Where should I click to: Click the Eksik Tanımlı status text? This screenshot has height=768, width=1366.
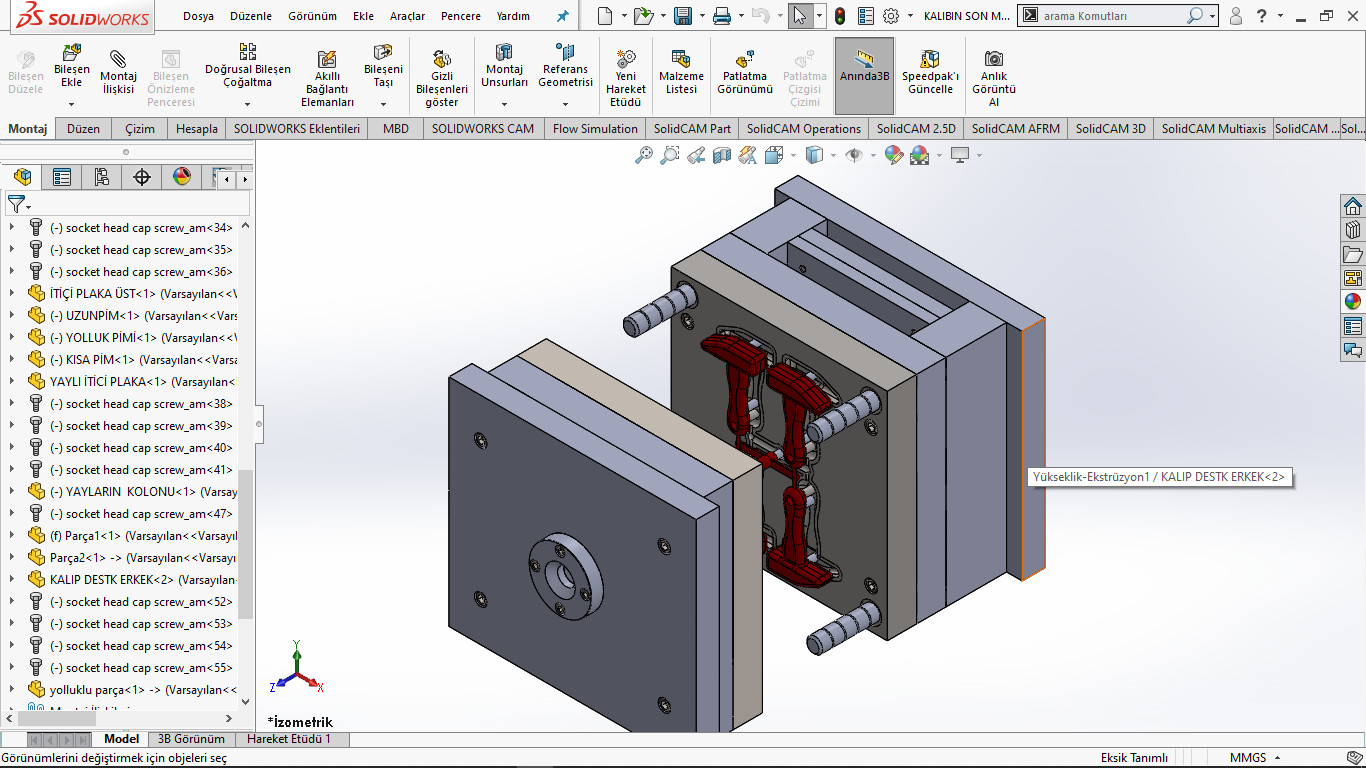click(1134, 758)
